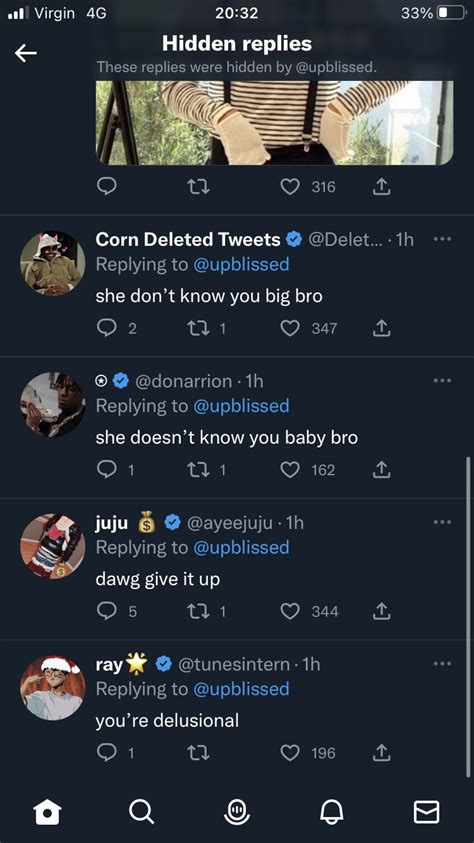Retweet the @donarrion reply

198,470
